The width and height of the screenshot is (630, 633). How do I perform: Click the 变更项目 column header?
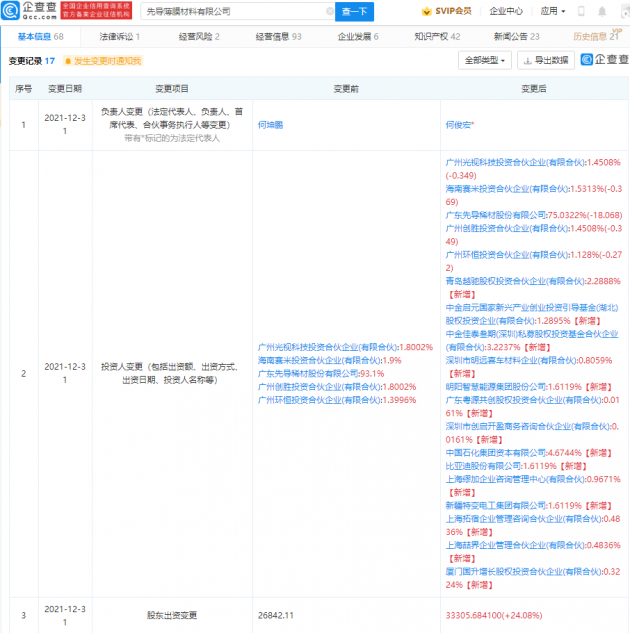tap(172, 89)
